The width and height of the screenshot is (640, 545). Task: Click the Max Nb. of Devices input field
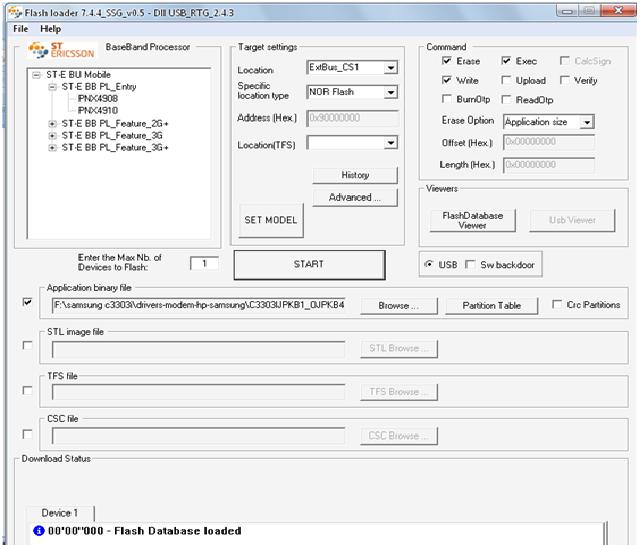204,263
